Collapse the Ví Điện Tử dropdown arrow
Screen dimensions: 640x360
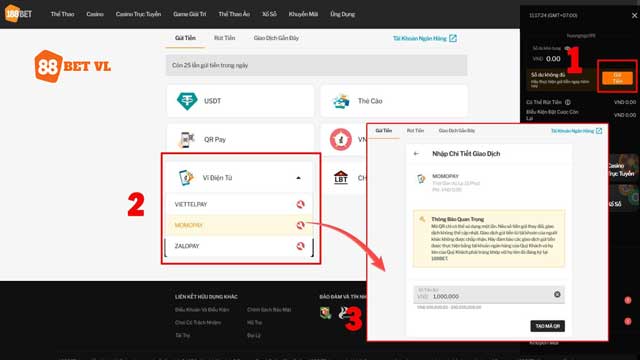(298, 178)
